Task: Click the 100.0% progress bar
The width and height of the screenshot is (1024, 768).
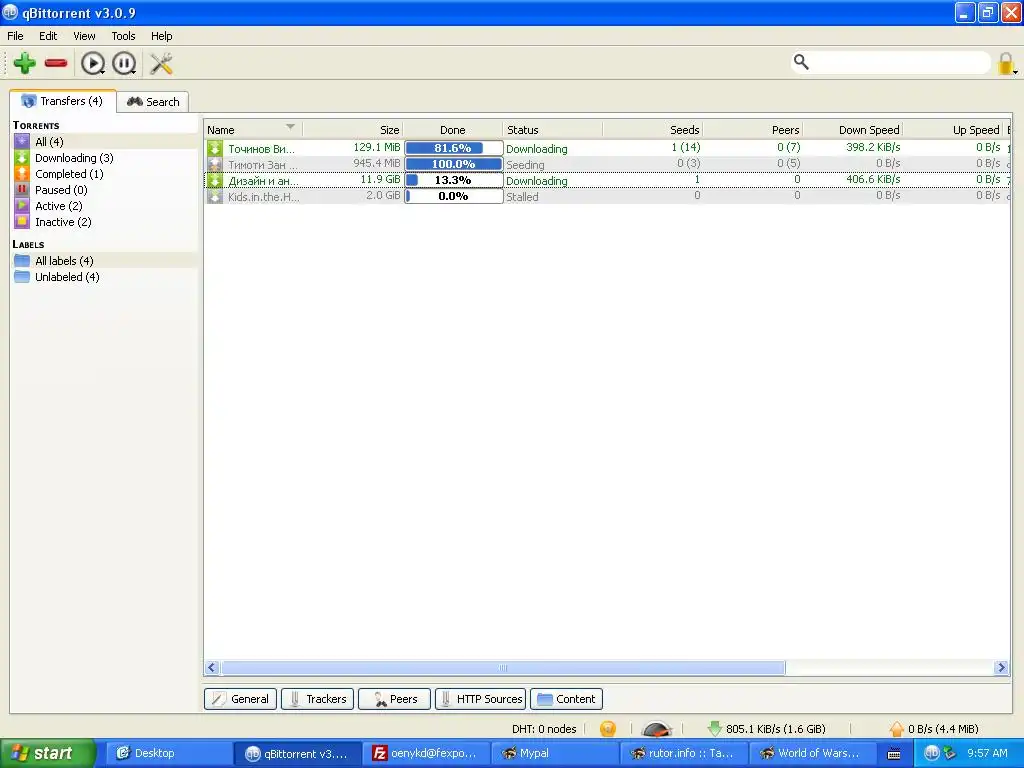Action: click(454, 164)
